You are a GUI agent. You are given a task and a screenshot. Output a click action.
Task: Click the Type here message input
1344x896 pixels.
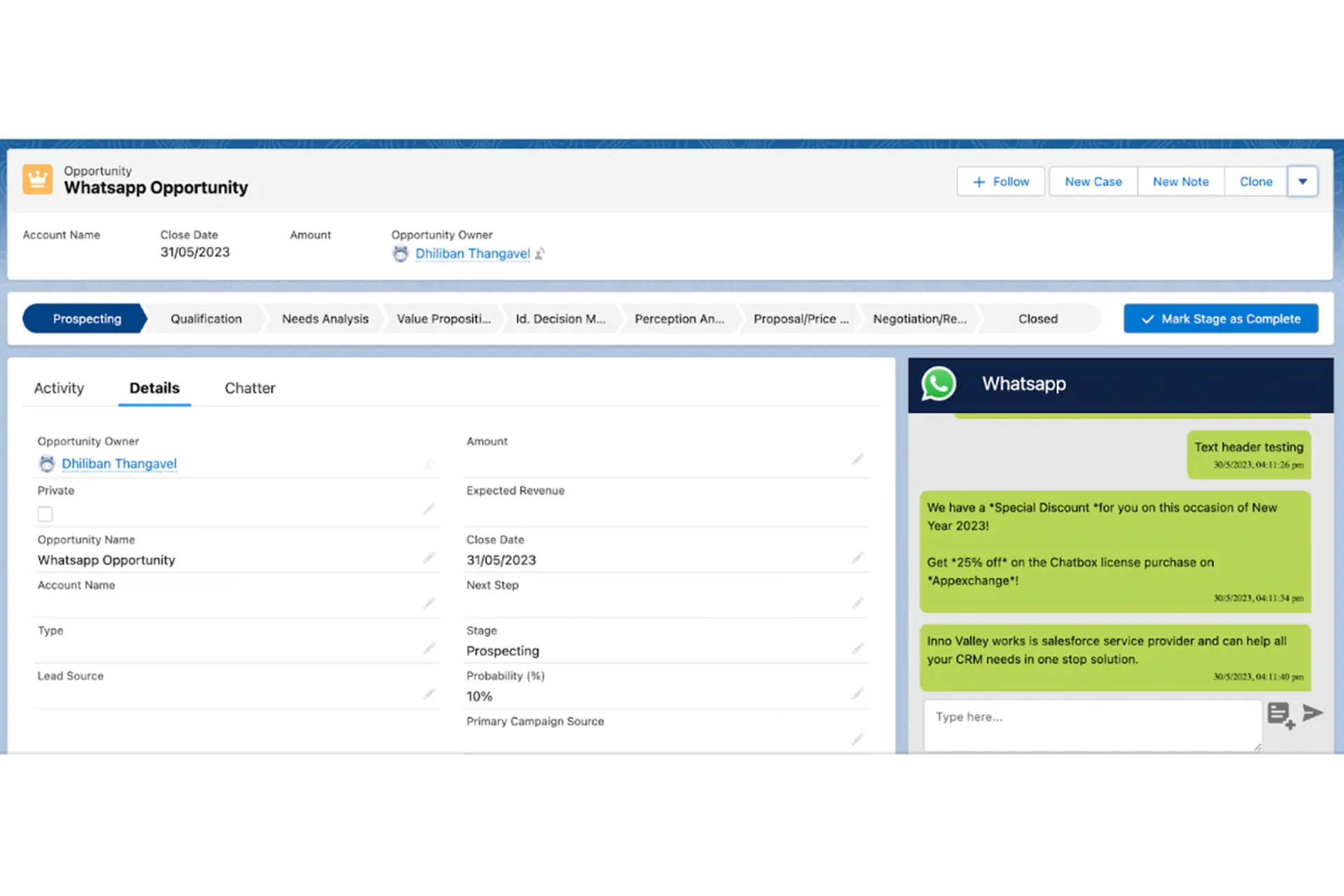point(1092,725)
